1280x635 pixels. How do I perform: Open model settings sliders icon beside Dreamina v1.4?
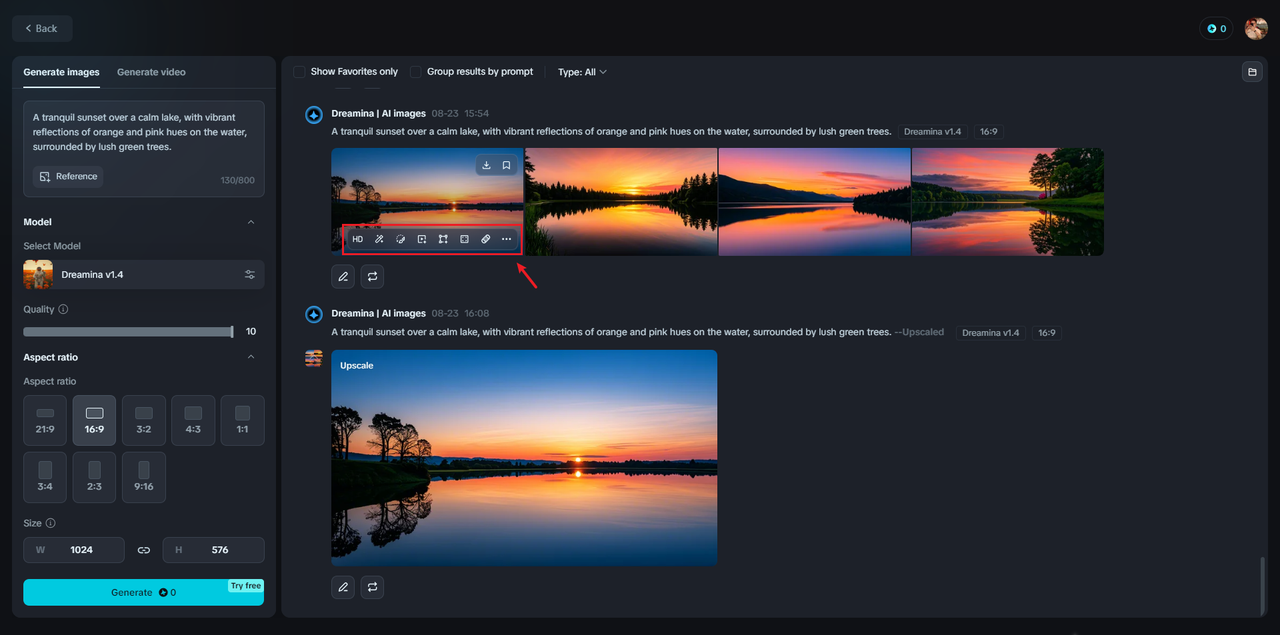(250, 275)
